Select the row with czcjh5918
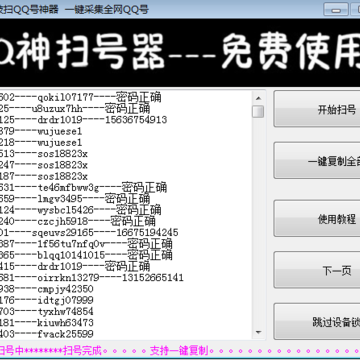 coord(78,221)
